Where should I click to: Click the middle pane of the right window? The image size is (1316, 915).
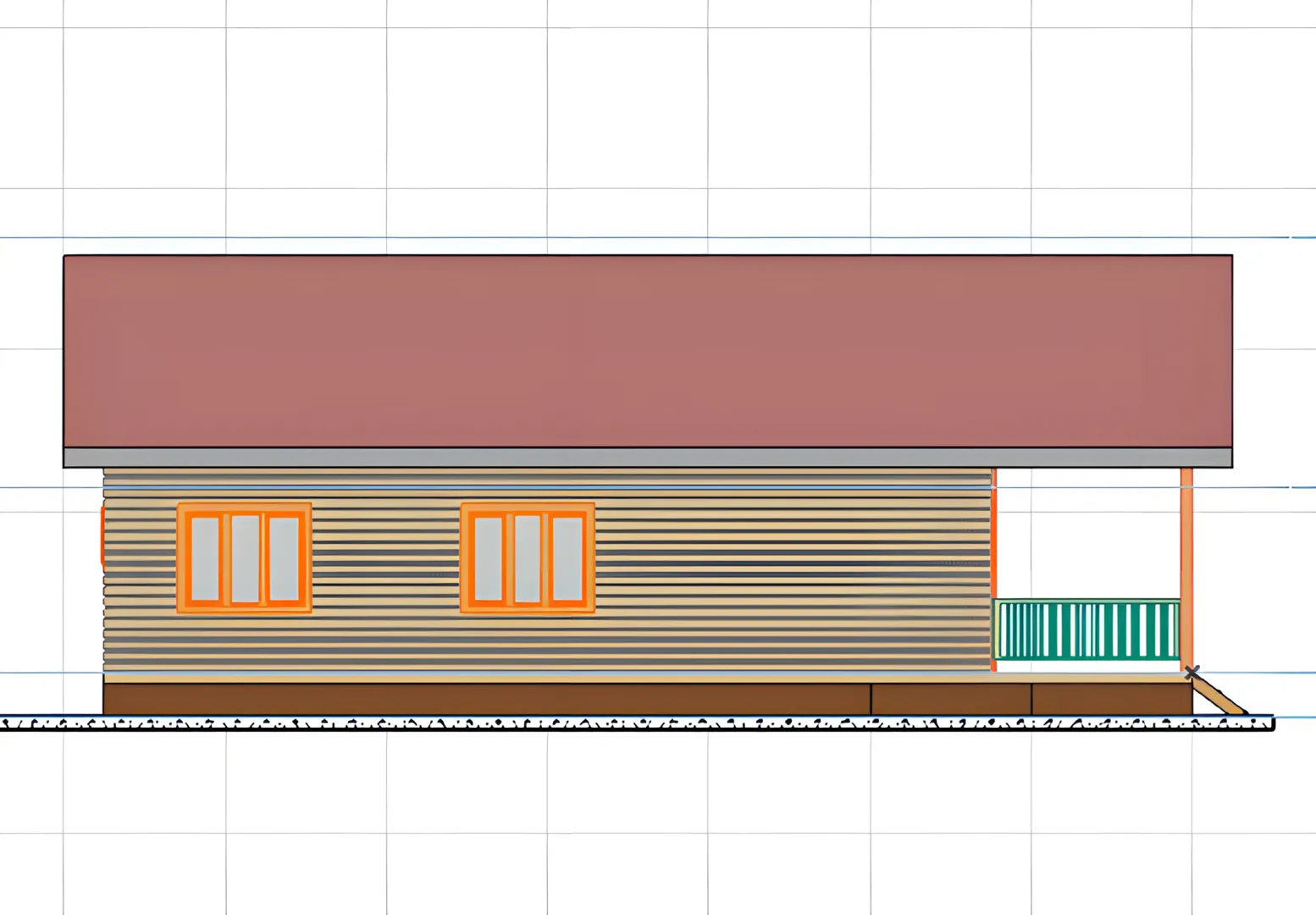pyautogui.click(x=528, y=558)
